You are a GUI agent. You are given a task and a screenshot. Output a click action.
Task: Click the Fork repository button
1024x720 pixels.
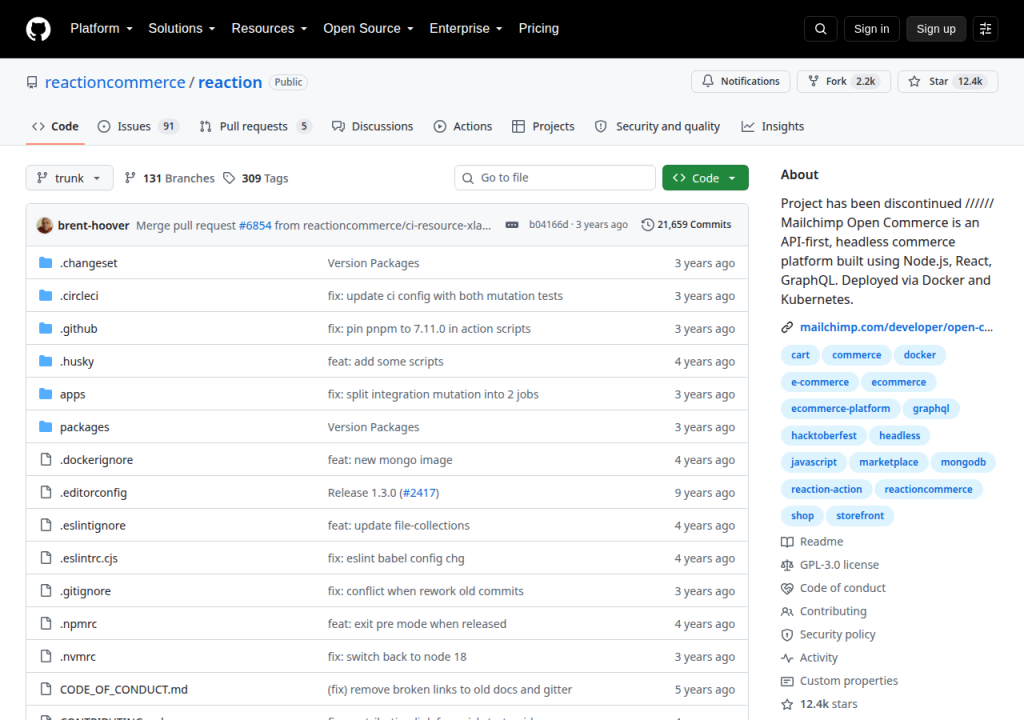coord(843,81)
